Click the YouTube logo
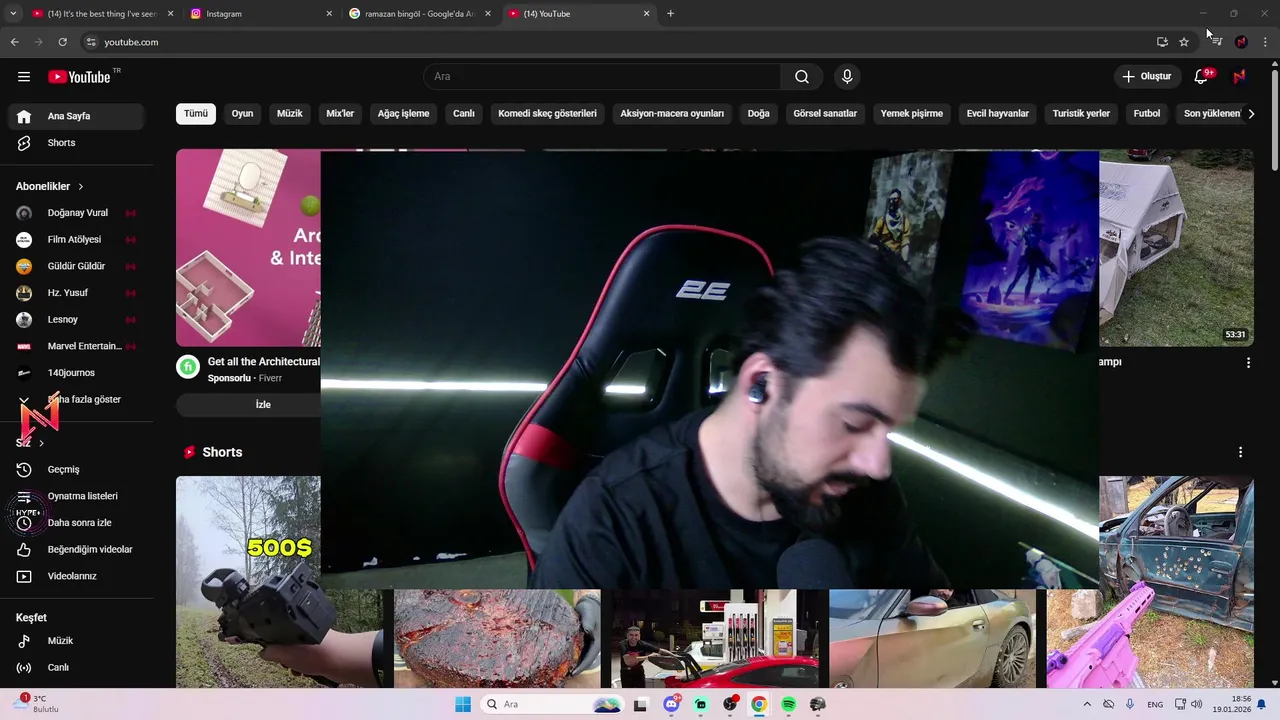Viewport: 1280px width, 720px height. [x=79, y=77]
